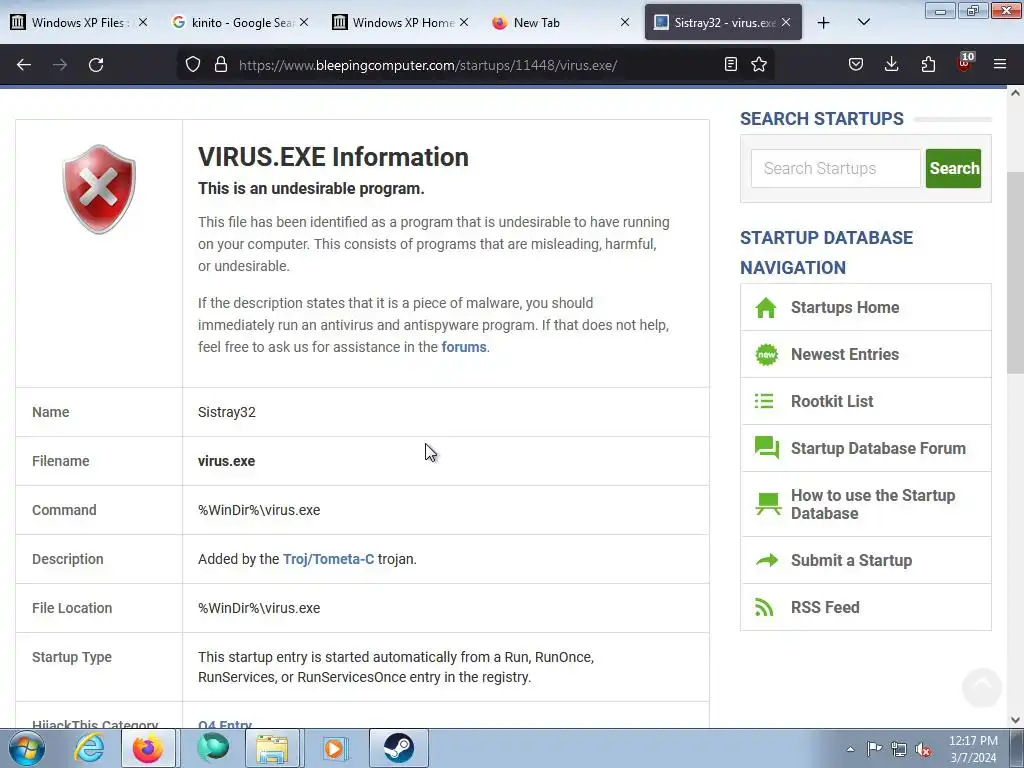Bookmark this page with the star
The image size is (1024, 768).
tap(759, 65)
